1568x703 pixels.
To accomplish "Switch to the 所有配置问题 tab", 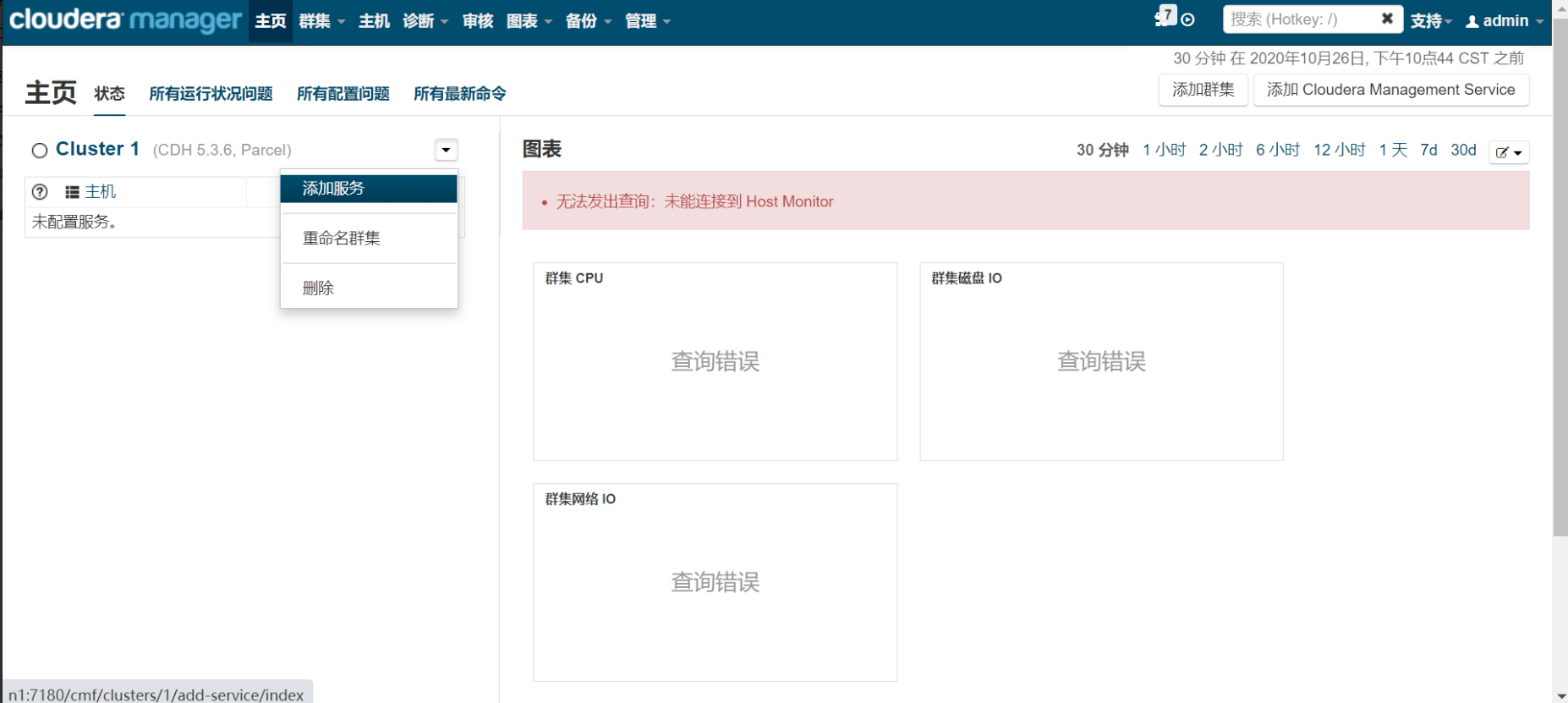I will coord(343,94).
